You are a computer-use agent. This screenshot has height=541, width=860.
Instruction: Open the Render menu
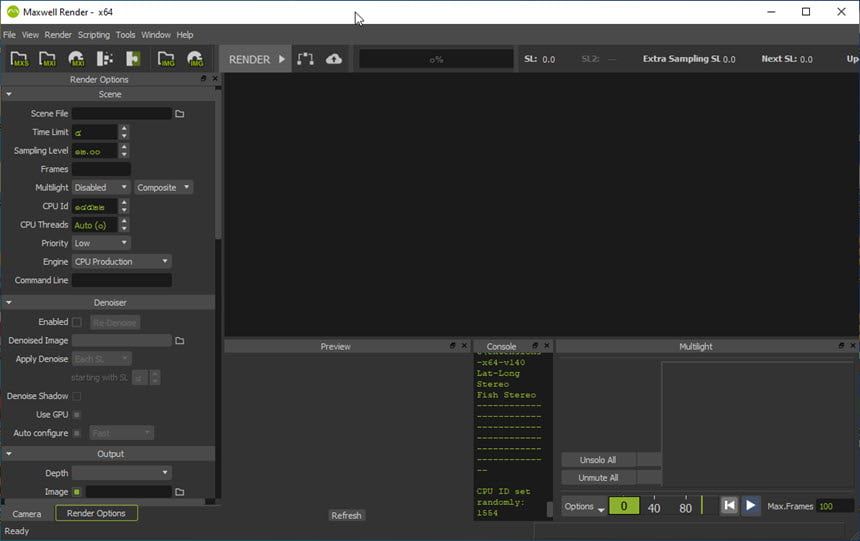58,35
